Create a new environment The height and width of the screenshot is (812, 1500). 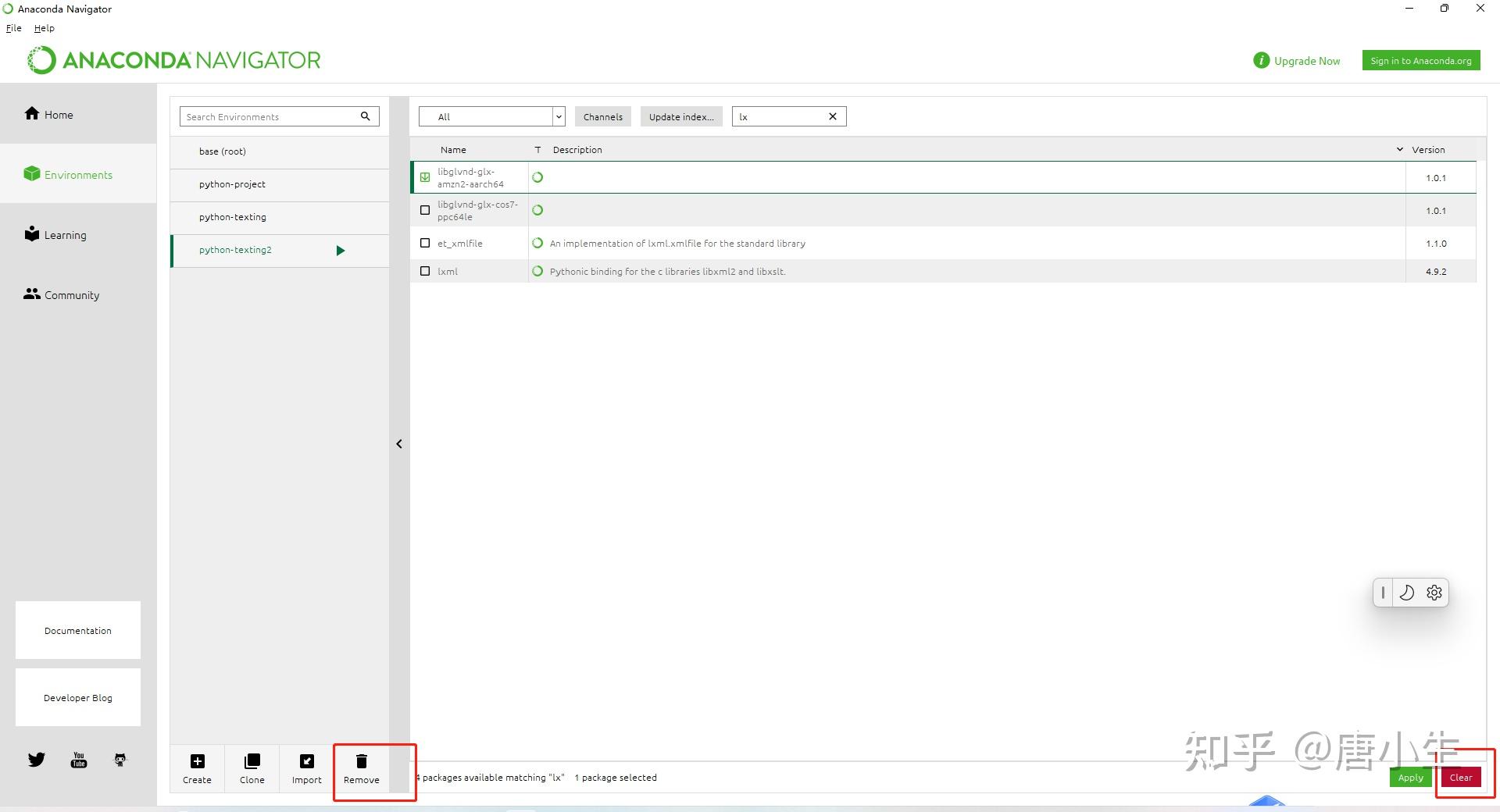coord(197,768)
